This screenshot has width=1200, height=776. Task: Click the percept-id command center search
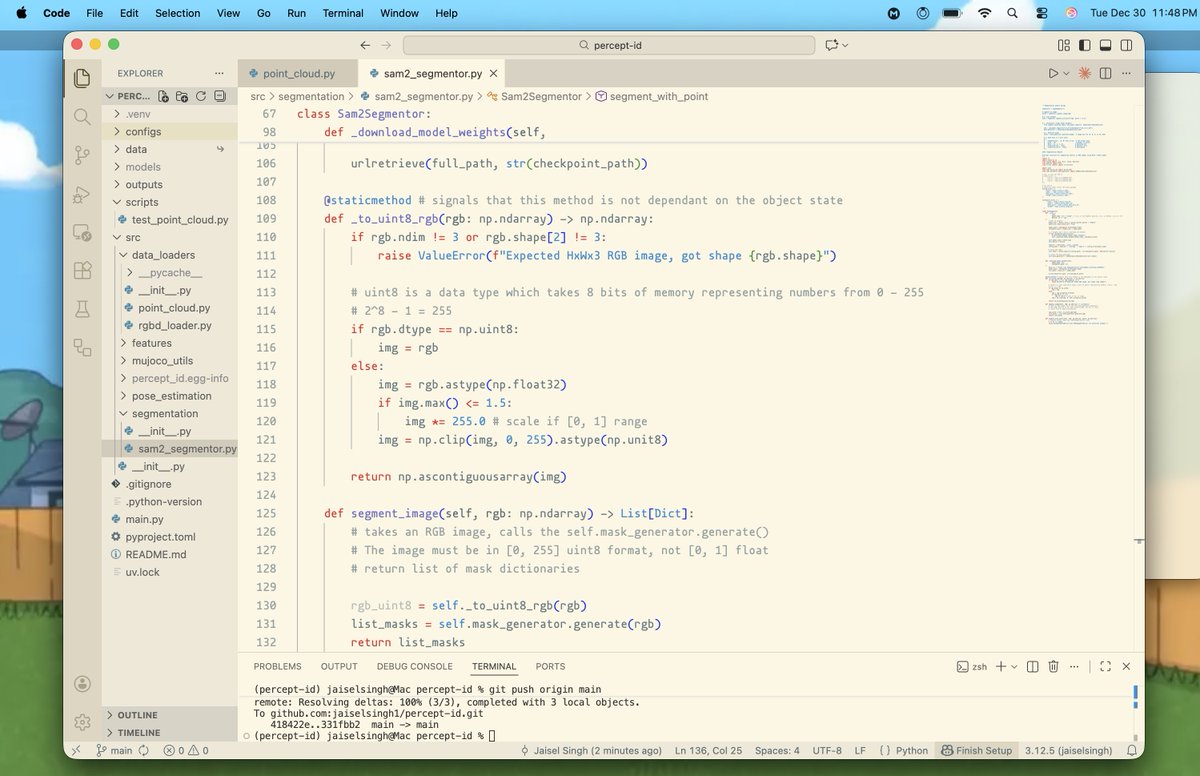point(608,45)
